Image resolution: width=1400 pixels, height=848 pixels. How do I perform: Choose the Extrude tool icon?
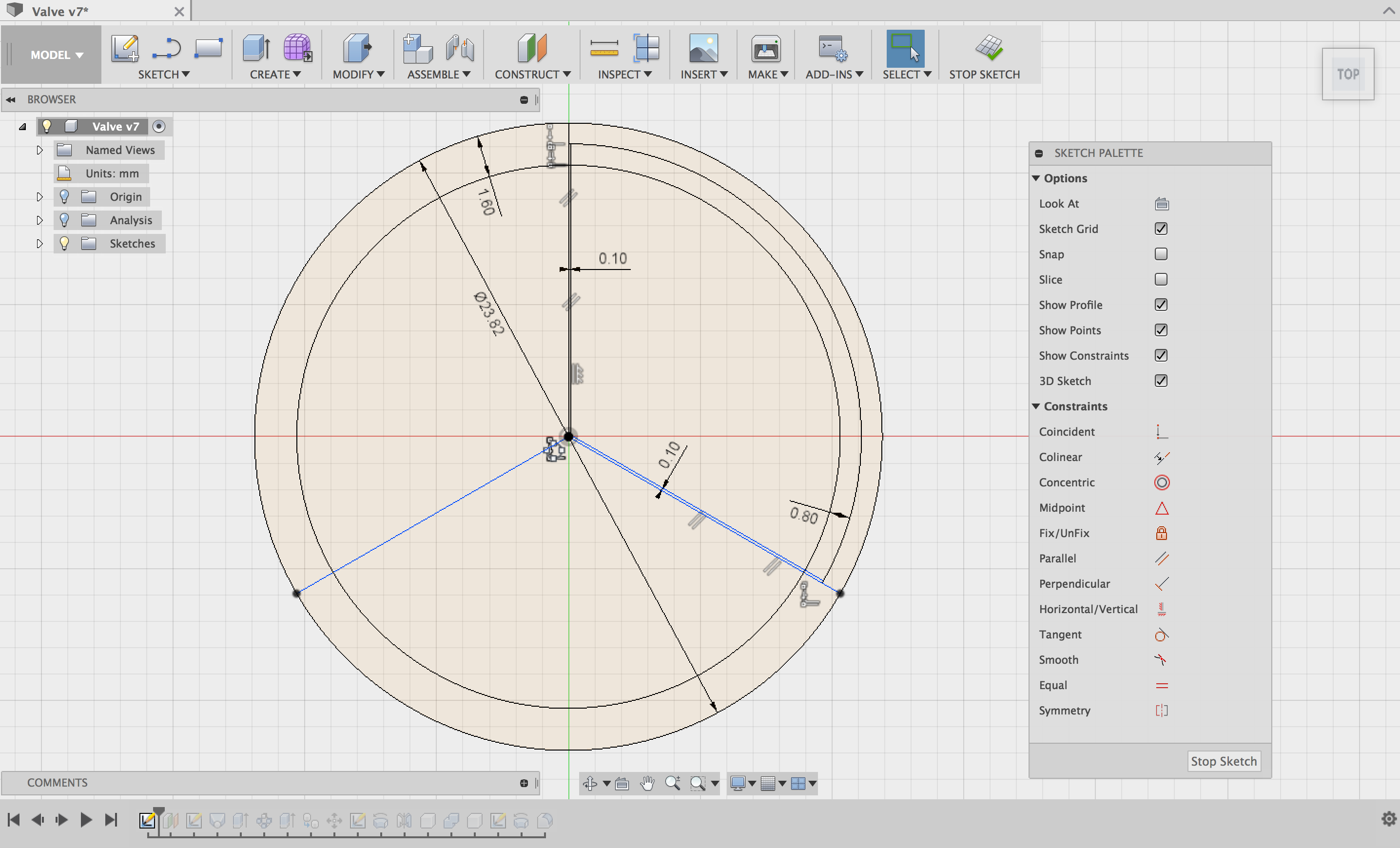(x=256, y=48)
